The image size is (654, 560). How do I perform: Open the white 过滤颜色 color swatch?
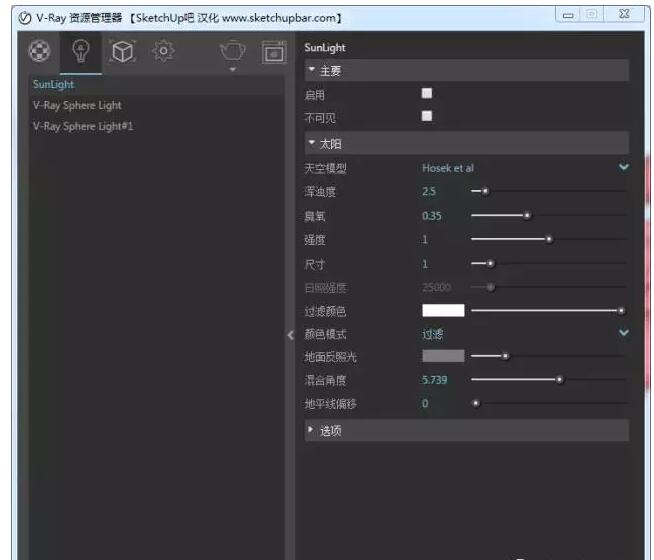pyautogui.click(x=443, y=310)
